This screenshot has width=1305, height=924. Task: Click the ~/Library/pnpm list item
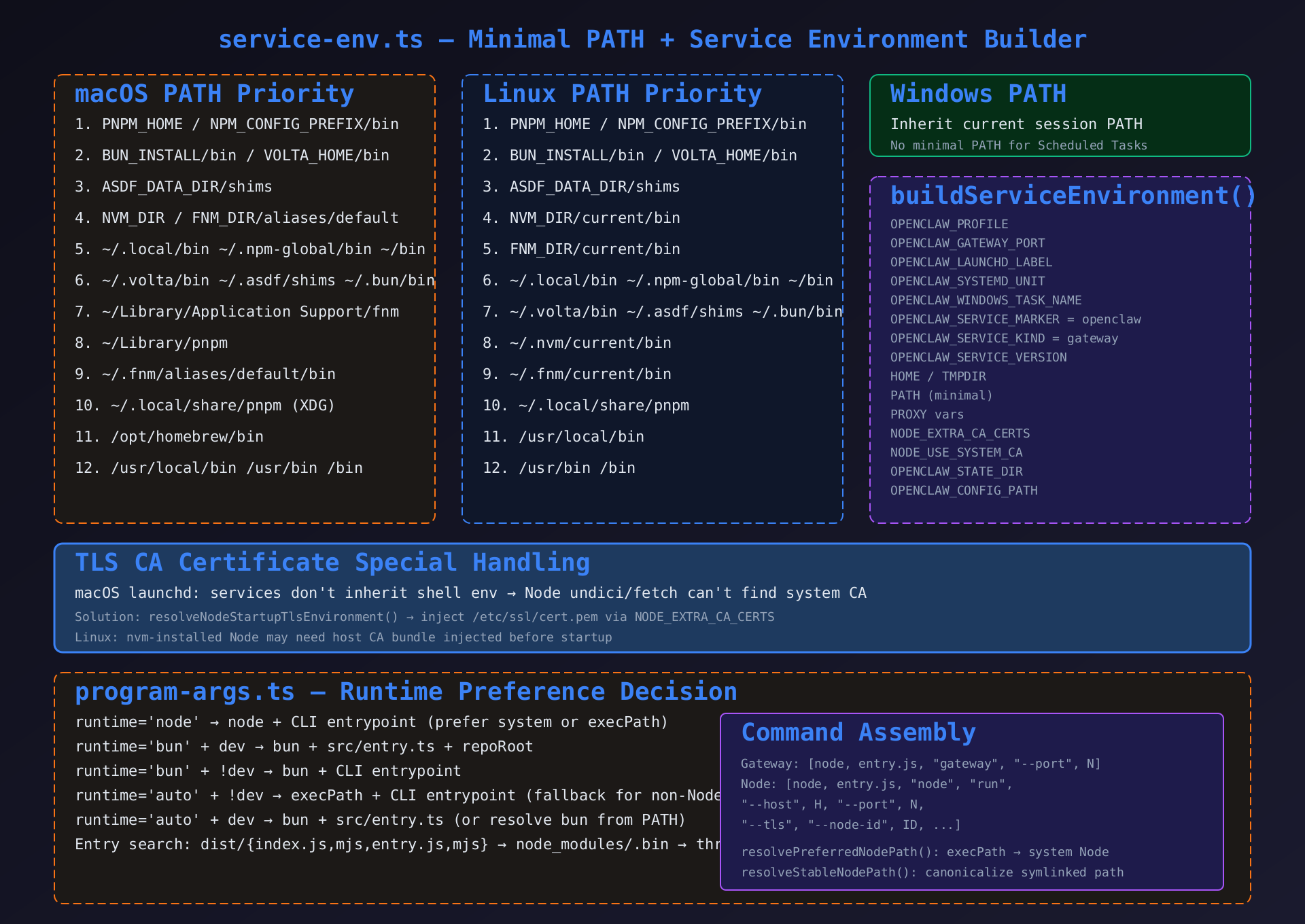click(151, 343)
